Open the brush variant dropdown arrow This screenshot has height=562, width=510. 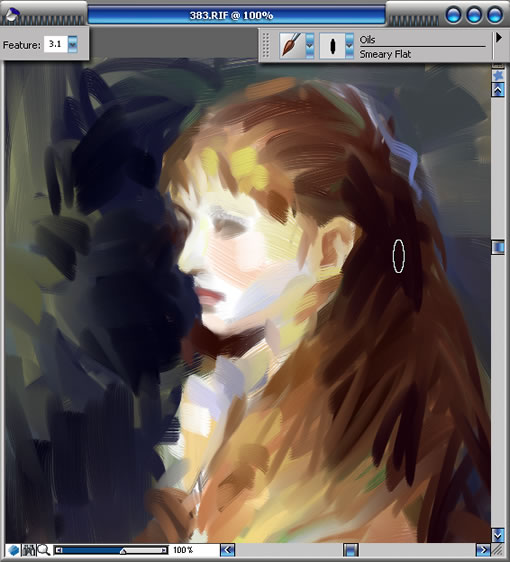349,46
